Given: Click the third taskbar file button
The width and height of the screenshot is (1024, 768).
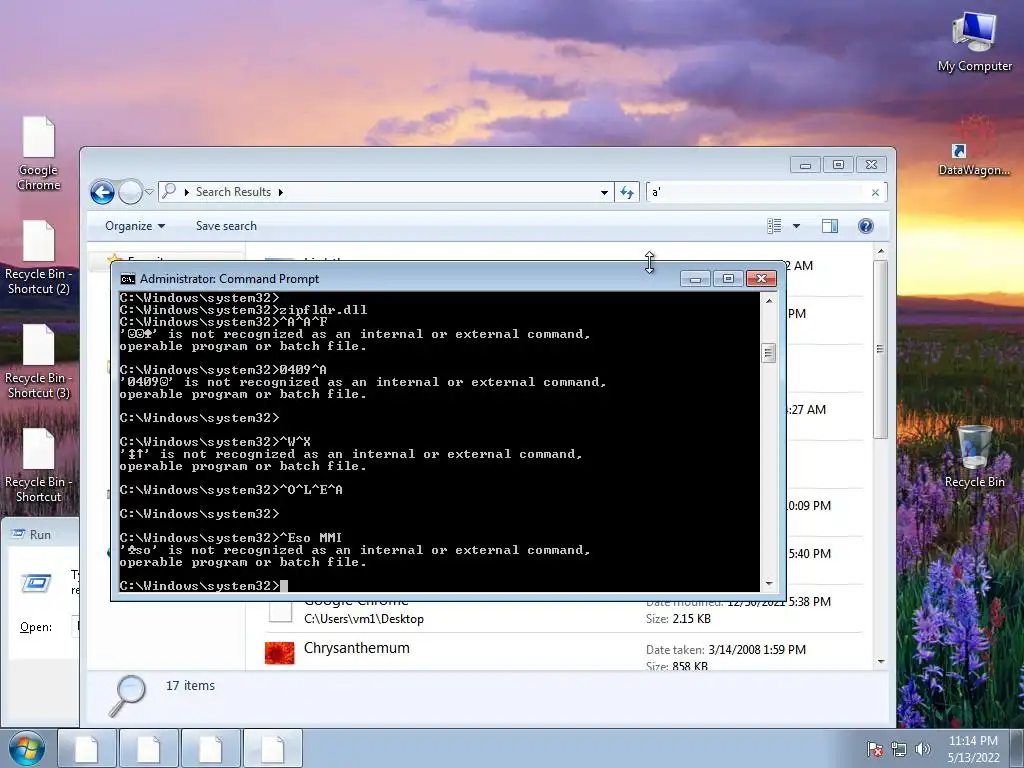Looking at the screenshot, I should (x=210, y=748).
